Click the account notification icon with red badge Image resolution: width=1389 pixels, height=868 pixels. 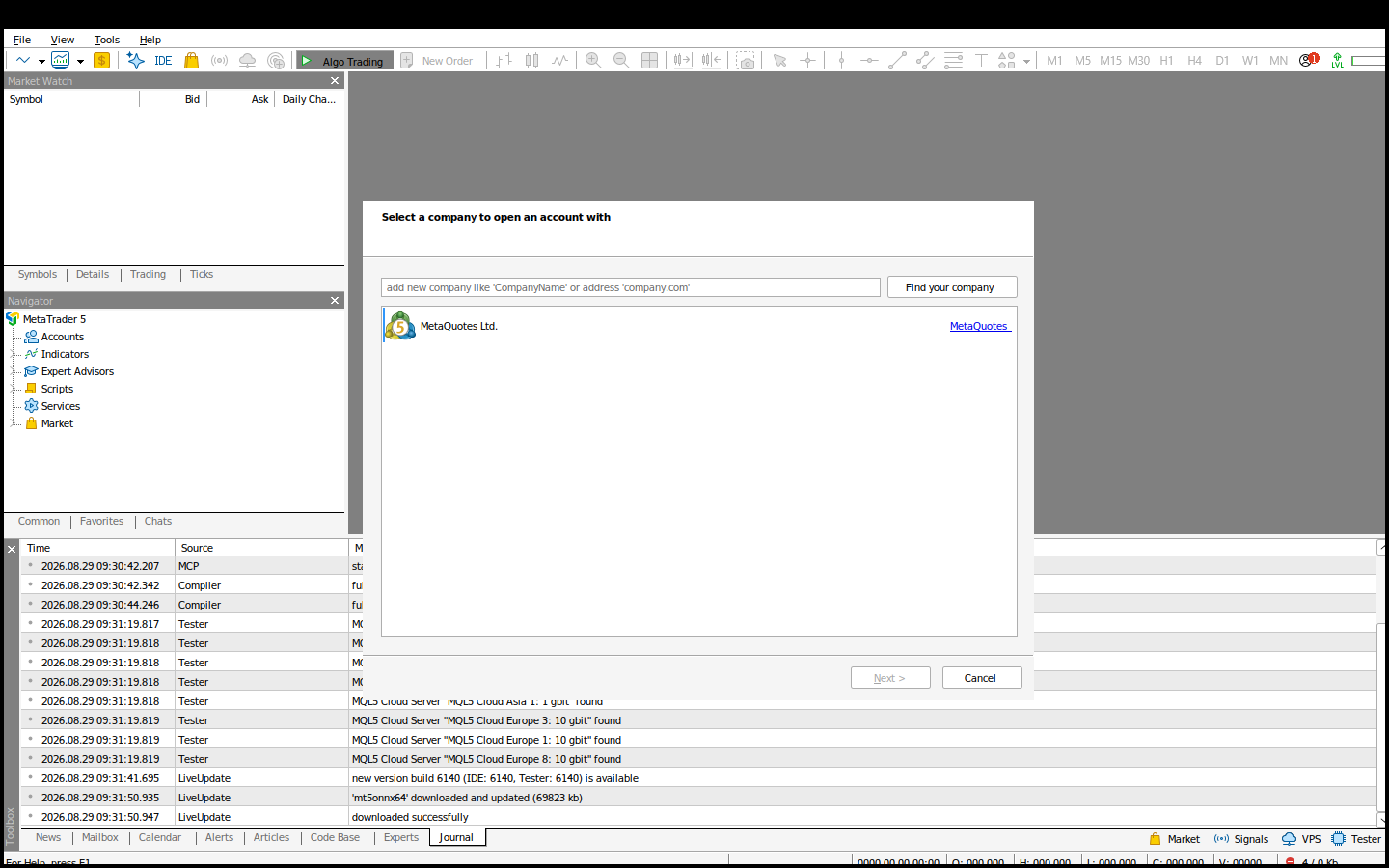click(x=1308, y=60)
